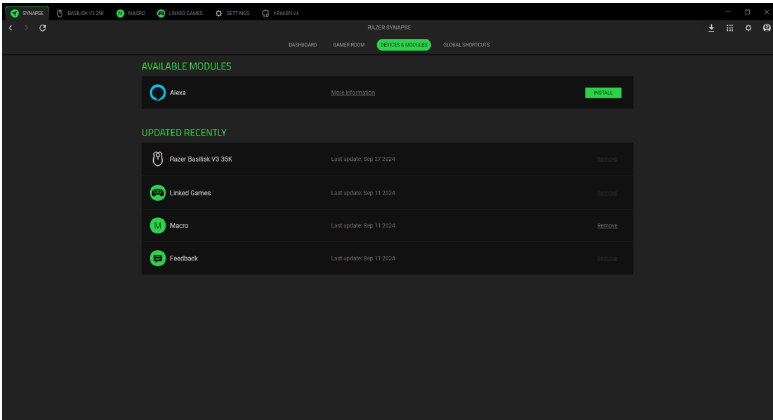Click the refresh icon

pyautogui.click(x=42, y=28)
